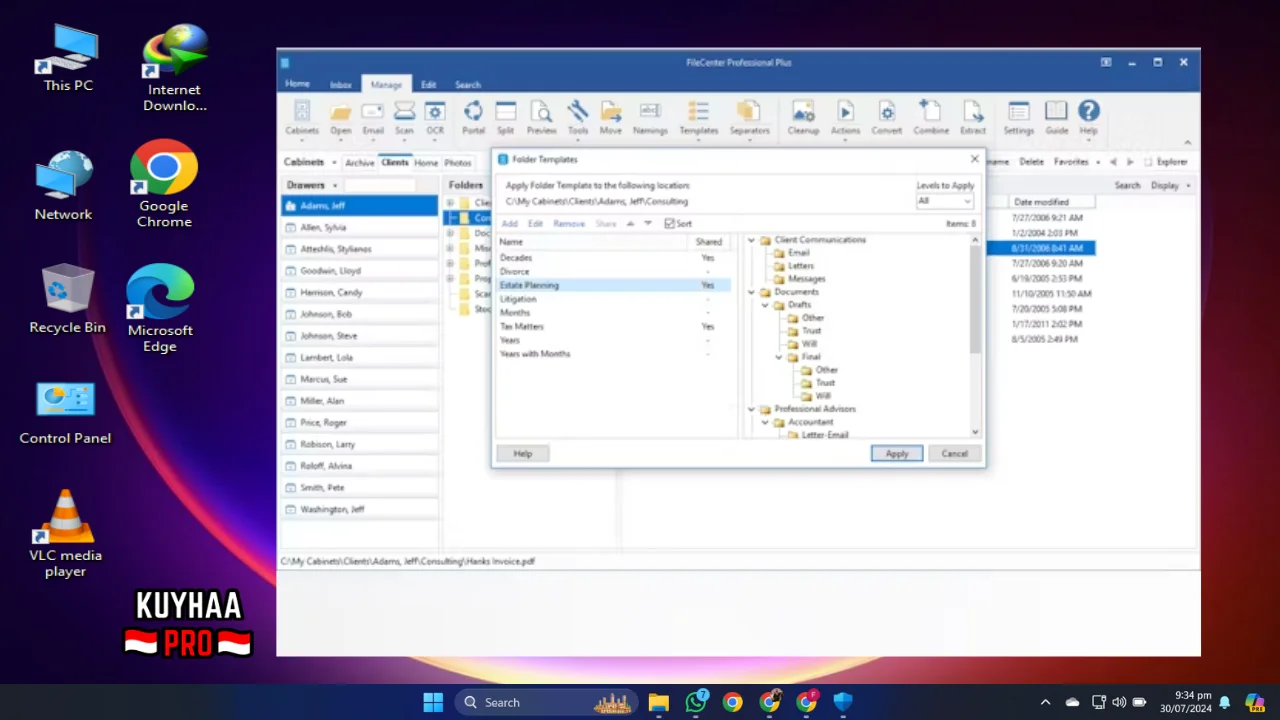Collapse the Final tree node
The width and height of the screenshot is (1280, 720).
pyautogui.click(x=779, y=357)
